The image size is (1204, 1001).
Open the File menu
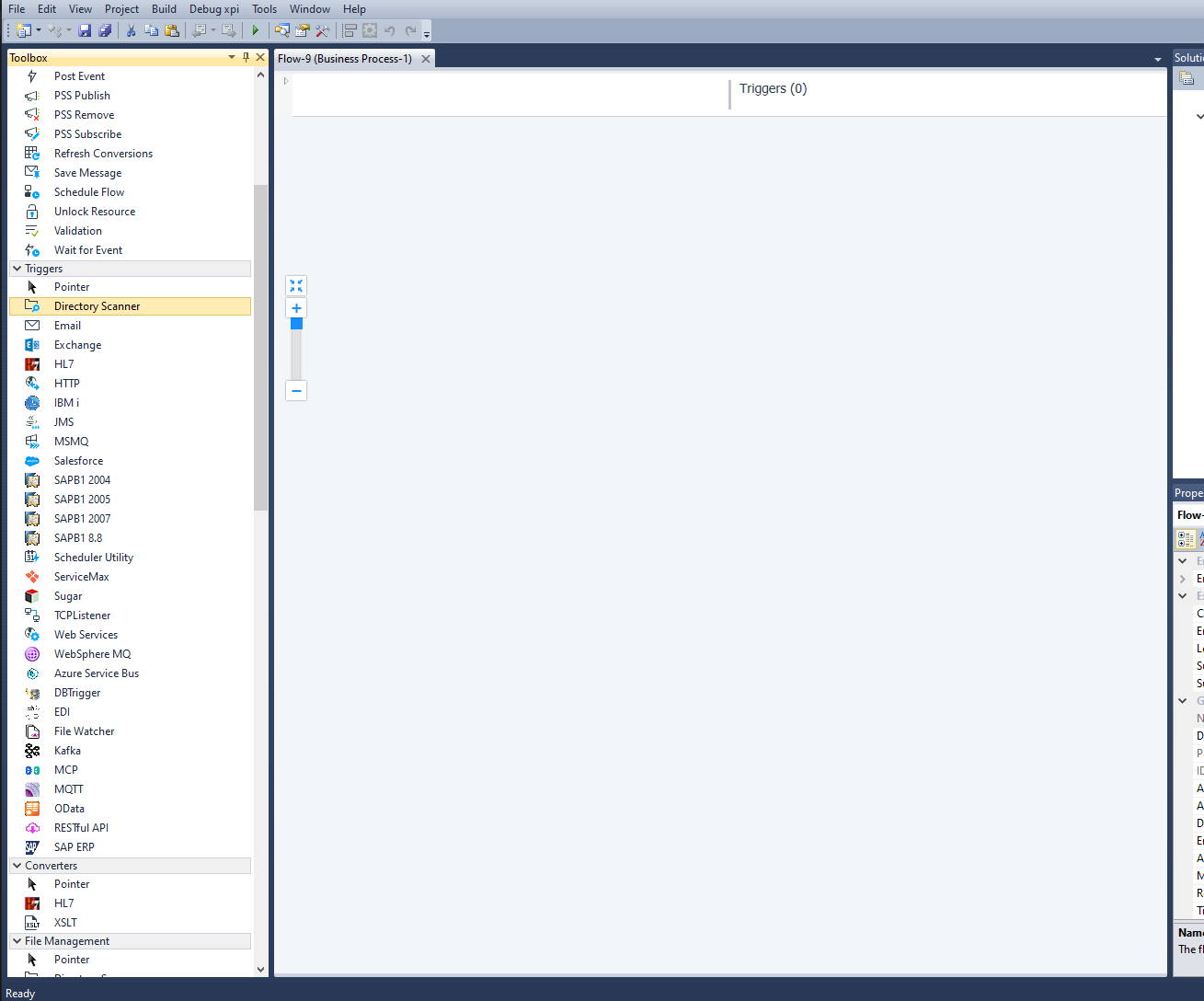point(17,9)
